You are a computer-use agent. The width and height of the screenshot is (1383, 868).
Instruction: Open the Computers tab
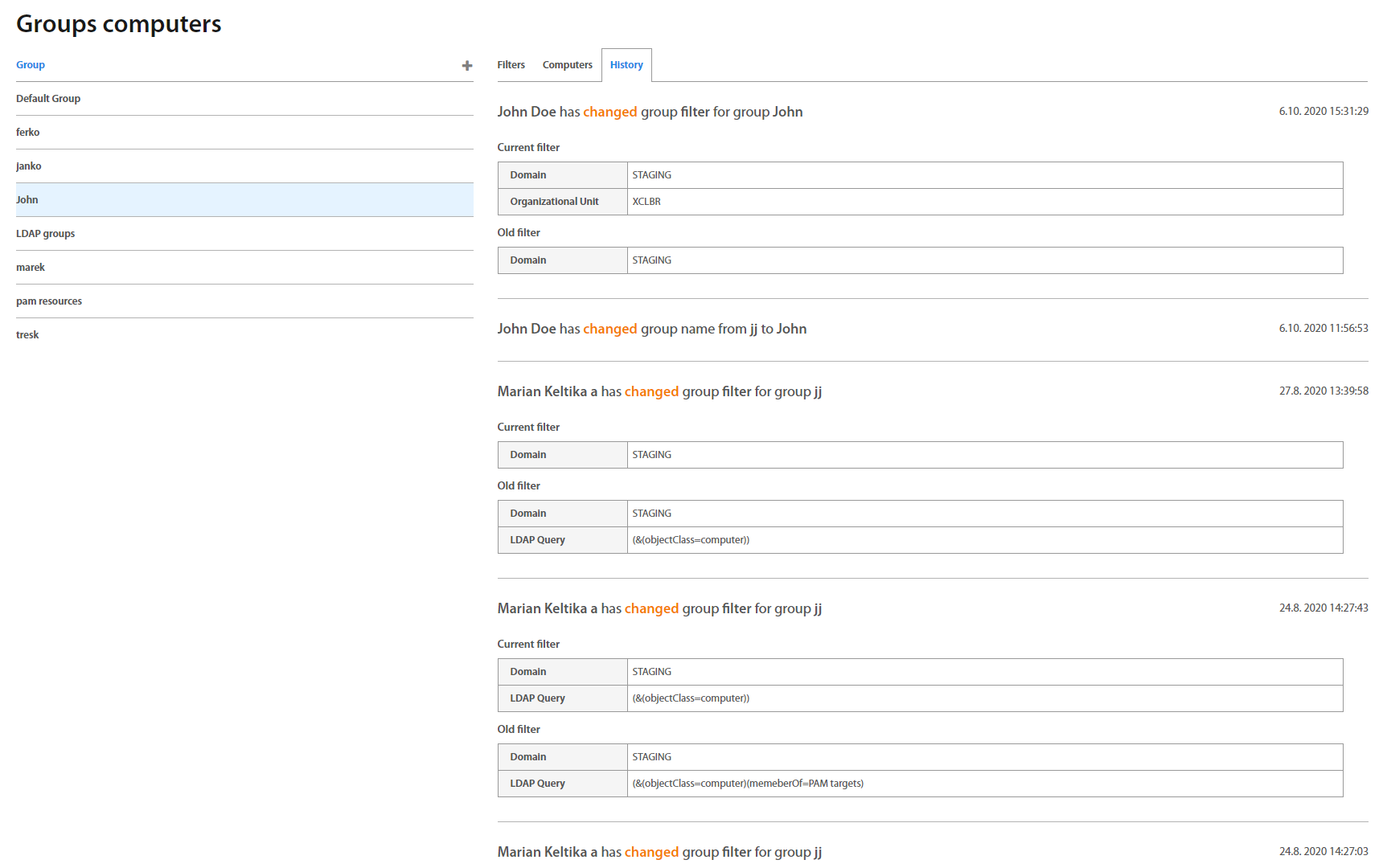pyautogui.click(x=567, y=65)
